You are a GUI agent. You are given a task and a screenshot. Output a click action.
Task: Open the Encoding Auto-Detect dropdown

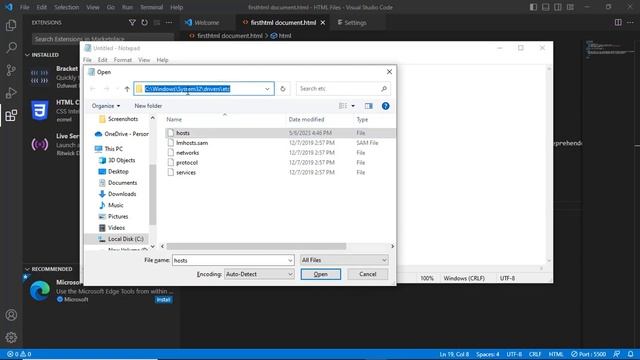259,274
